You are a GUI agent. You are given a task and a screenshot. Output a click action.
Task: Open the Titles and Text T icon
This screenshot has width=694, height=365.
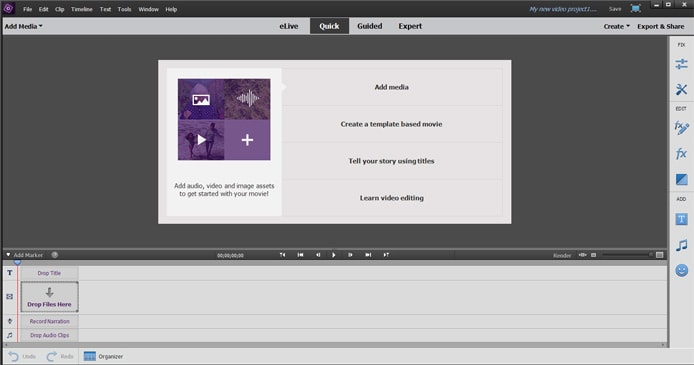(x=682, y=219)
